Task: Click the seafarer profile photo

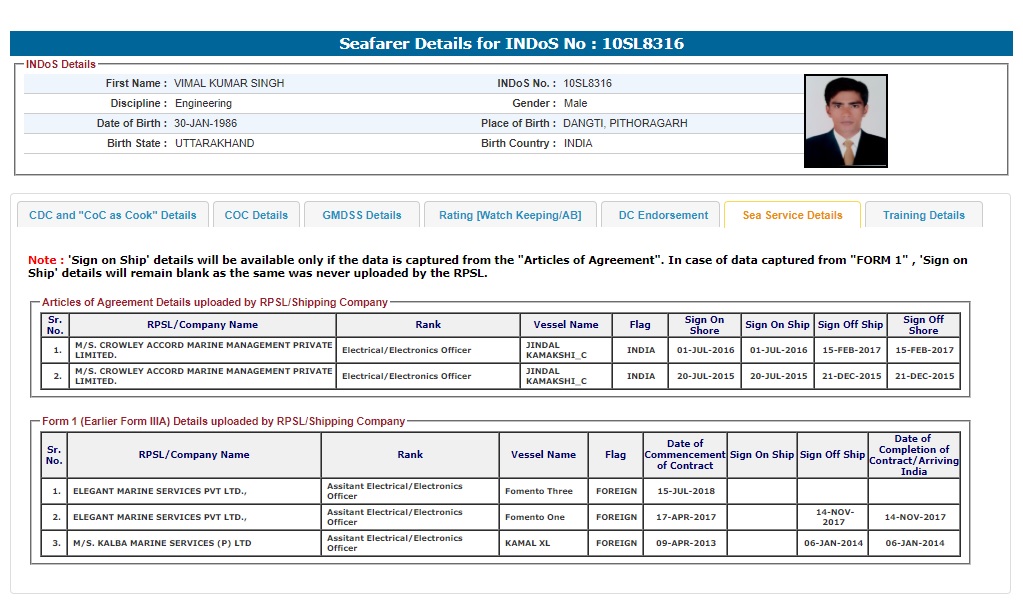Action: [845, 121]
